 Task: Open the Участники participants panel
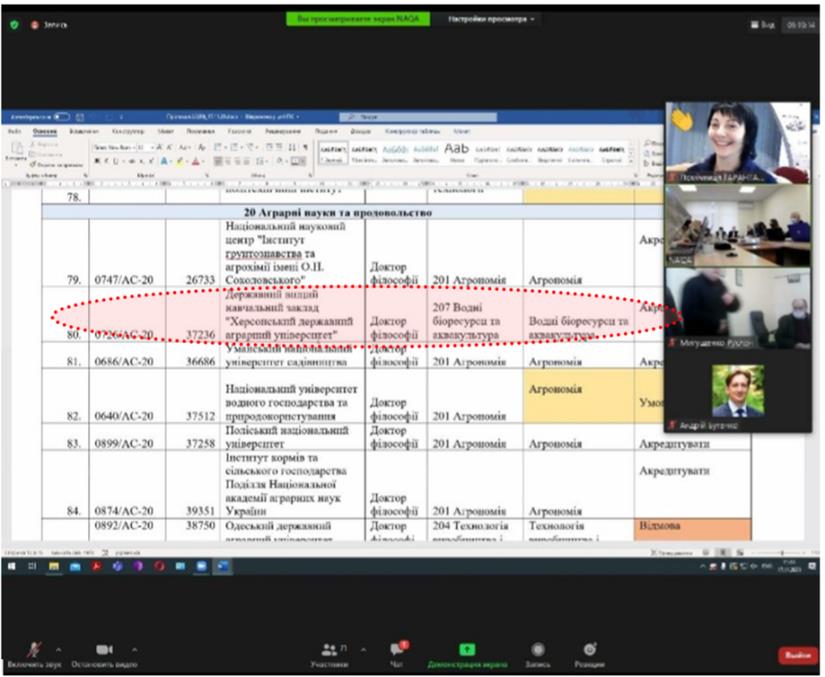pos(330,655)
